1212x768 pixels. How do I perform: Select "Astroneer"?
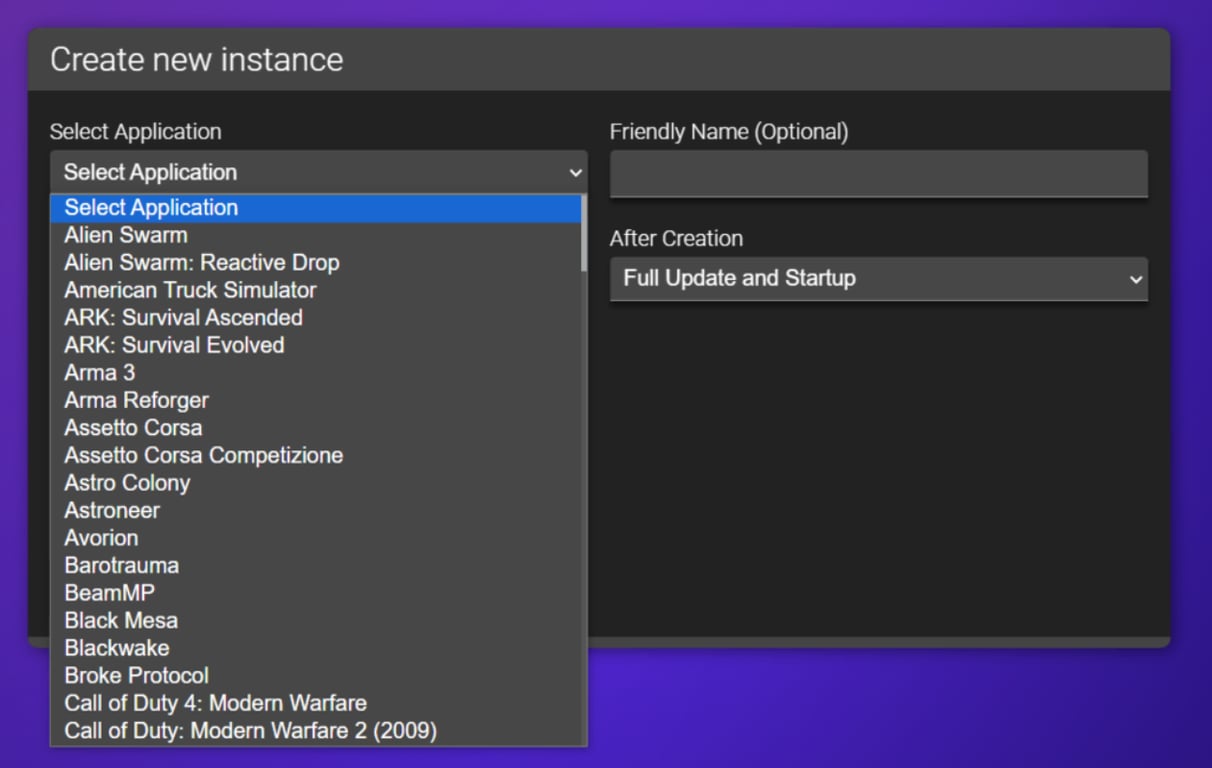[111, 510]
